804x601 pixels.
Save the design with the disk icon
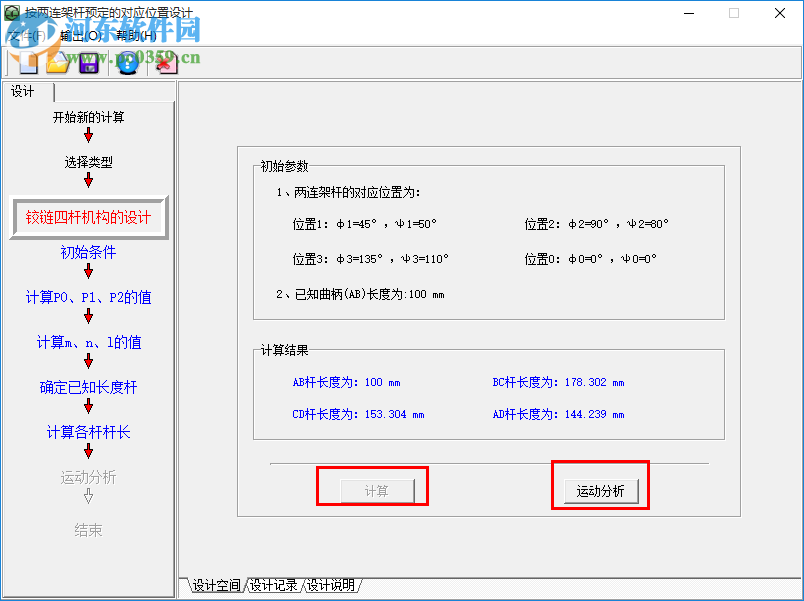(x=89, y=62)
